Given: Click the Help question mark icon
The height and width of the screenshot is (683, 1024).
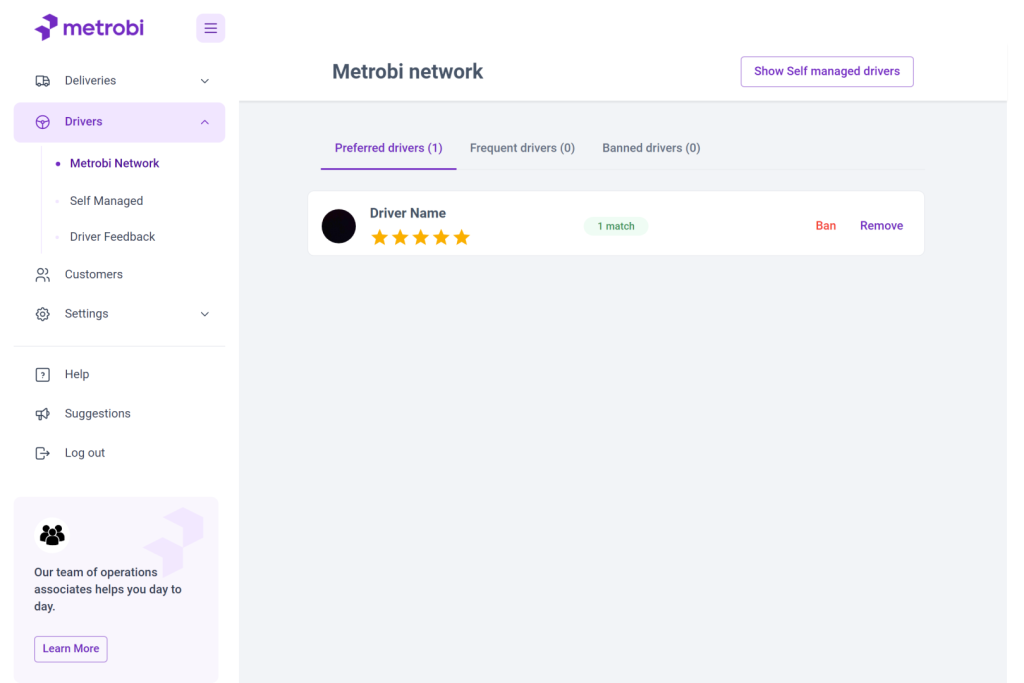Looking at the screenshot, I should click(x=42, y=375).
